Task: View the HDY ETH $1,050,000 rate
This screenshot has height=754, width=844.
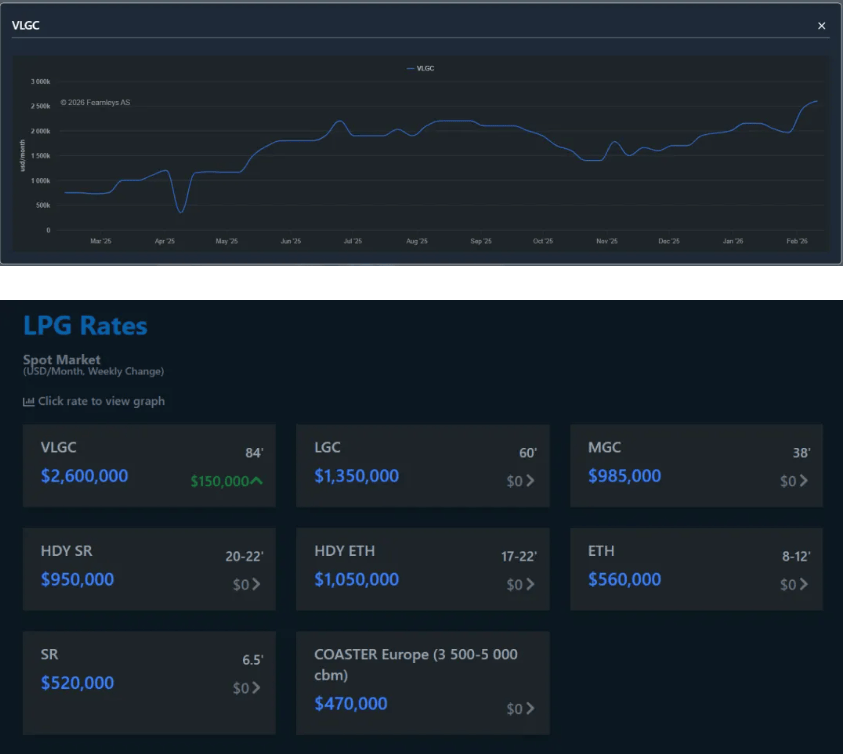Action: tap(356, 580)
